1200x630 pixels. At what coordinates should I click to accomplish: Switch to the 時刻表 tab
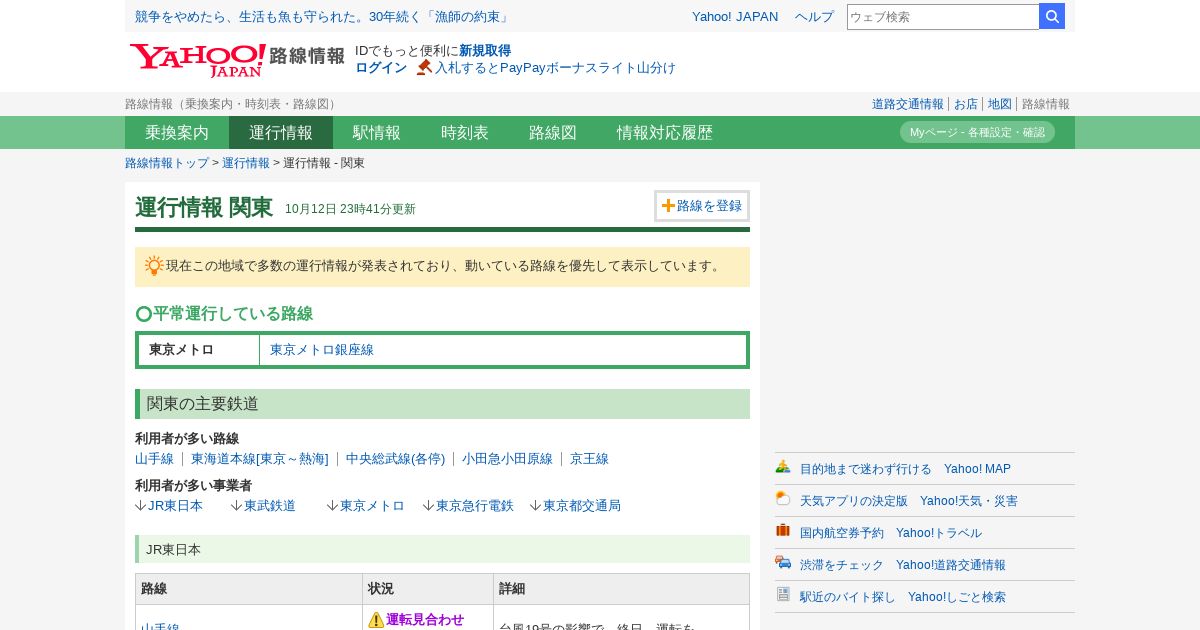465,132
